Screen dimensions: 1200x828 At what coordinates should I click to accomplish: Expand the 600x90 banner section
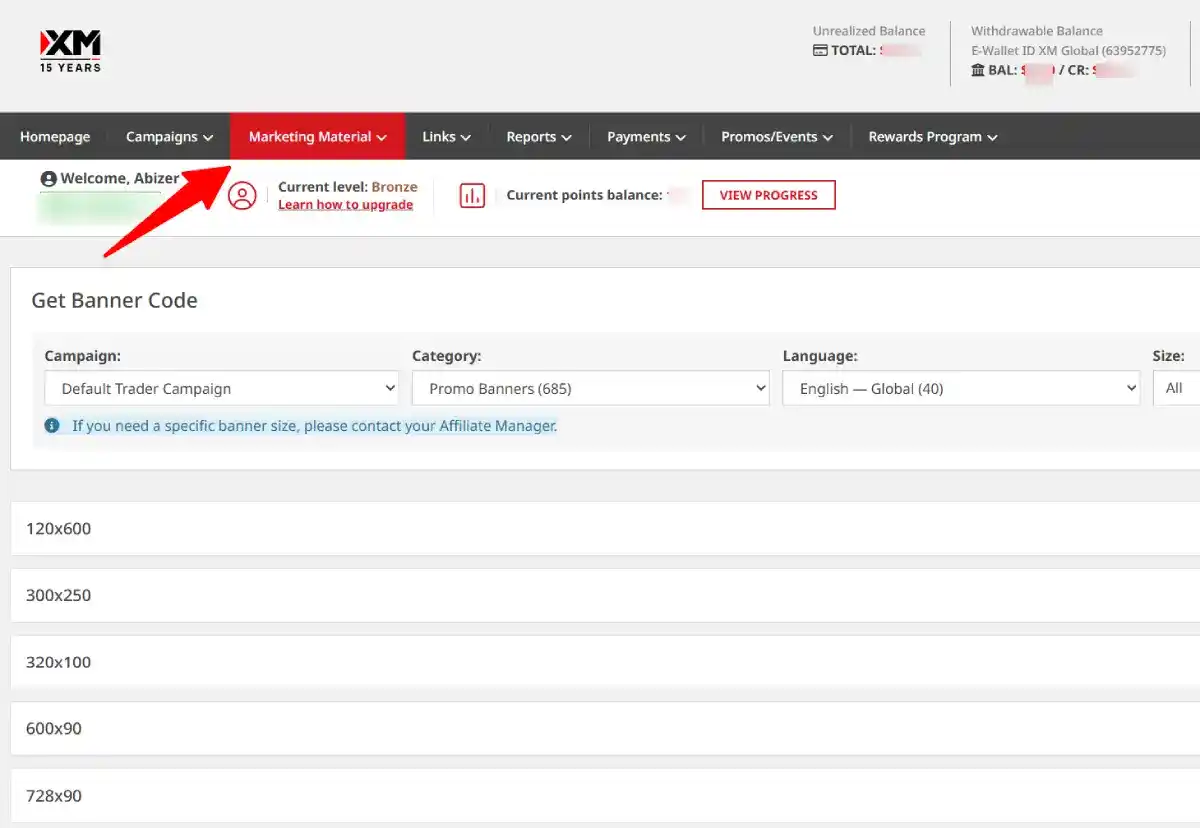(605, 728)
